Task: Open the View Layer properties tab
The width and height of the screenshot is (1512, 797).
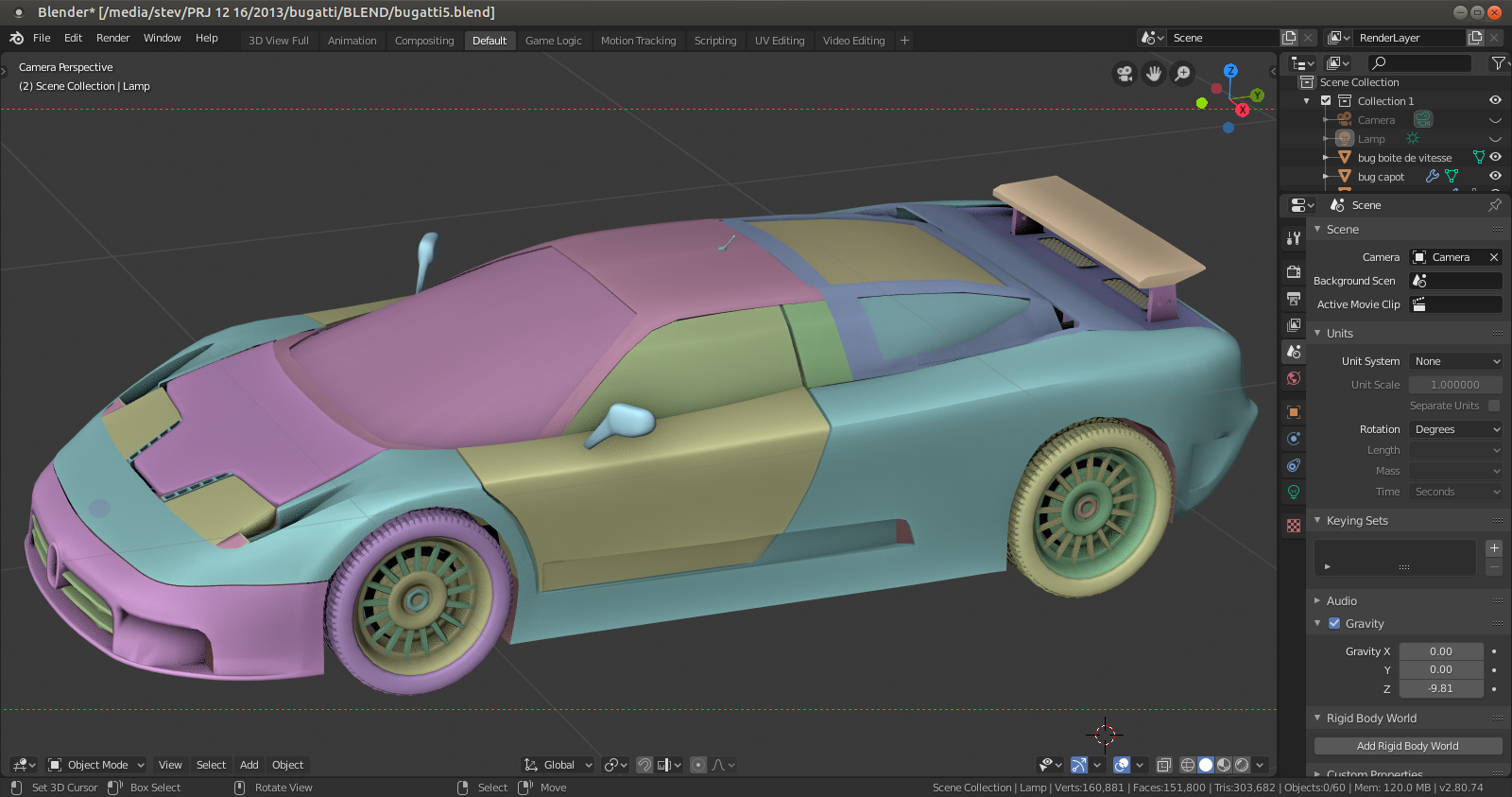Action: 1294,325
